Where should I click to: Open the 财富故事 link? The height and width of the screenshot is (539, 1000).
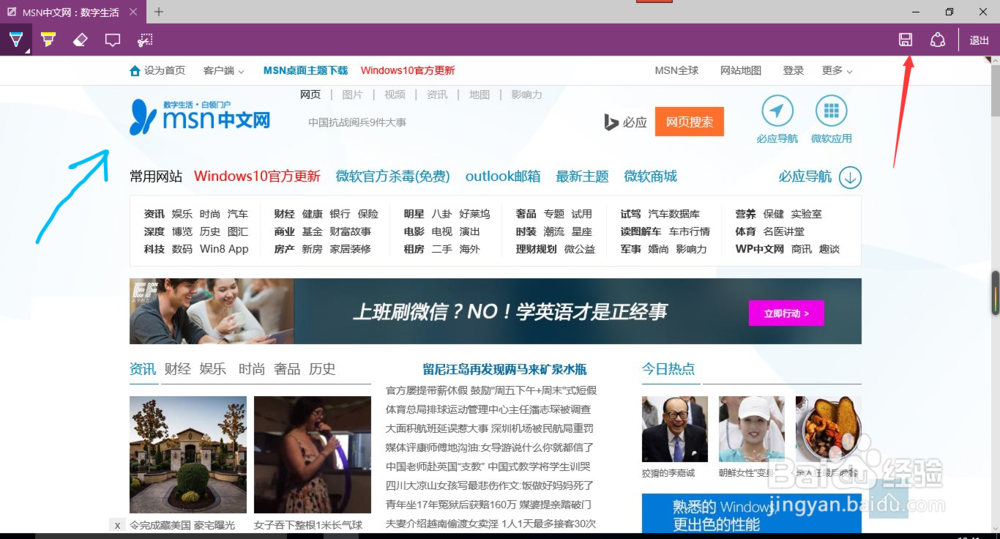coord(350,232)
